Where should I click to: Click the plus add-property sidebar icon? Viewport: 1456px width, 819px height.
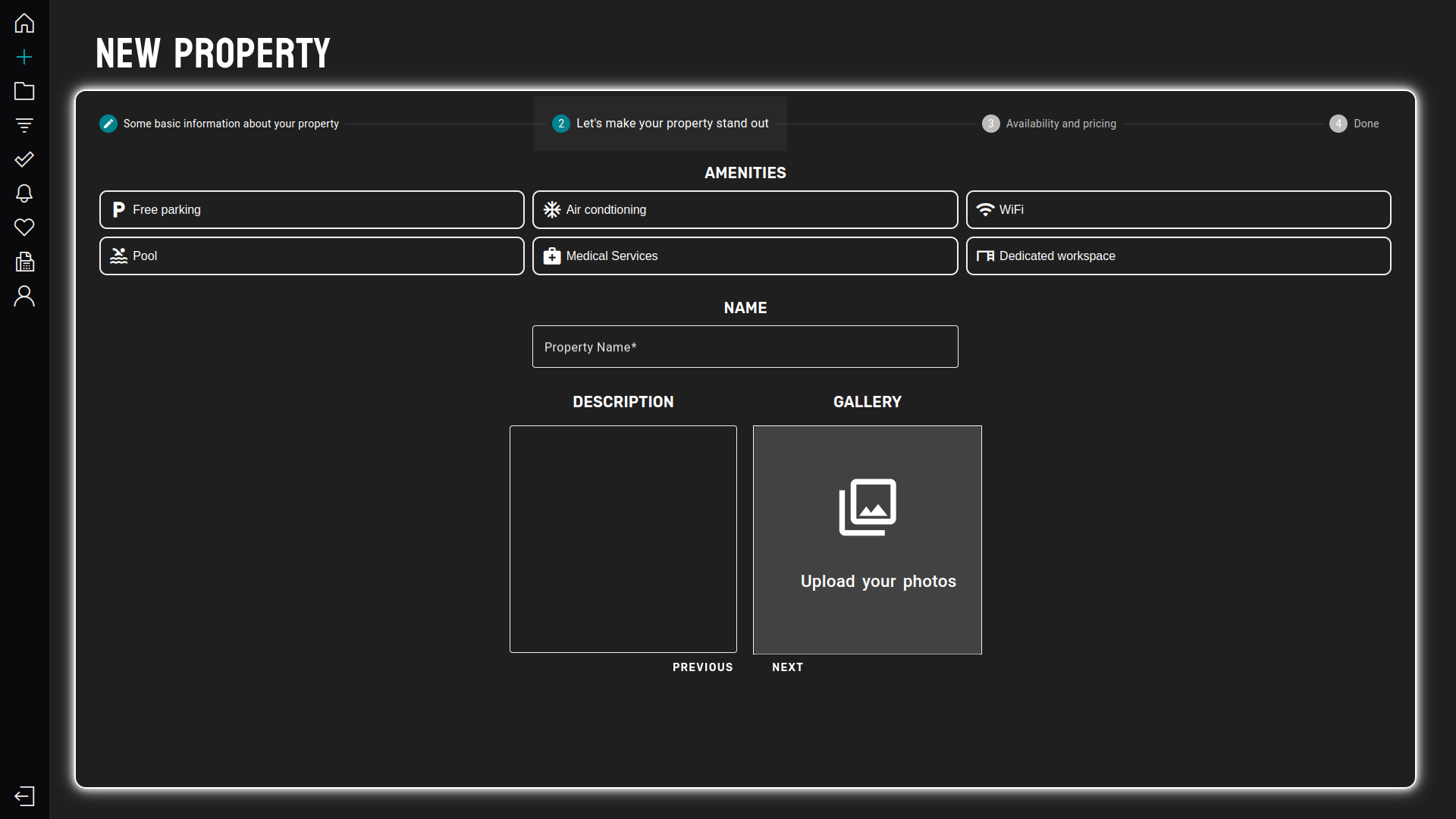pyautogui.click(x=24, y=57)
